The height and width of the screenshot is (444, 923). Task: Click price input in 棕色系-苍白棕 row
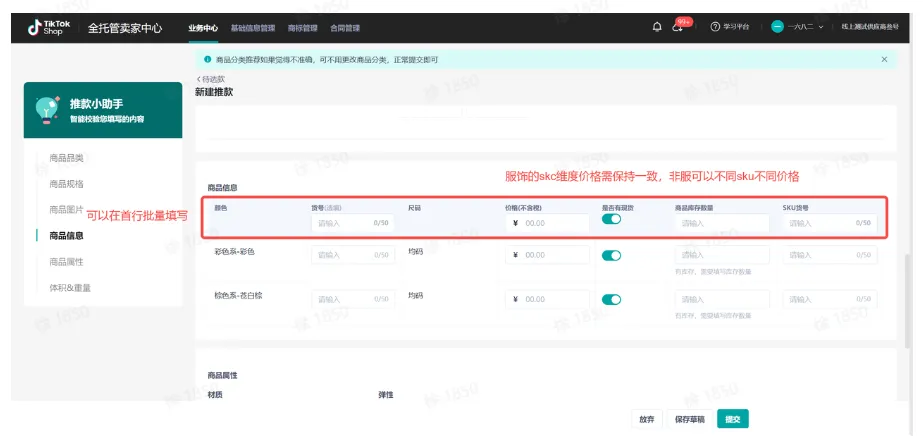547,299
